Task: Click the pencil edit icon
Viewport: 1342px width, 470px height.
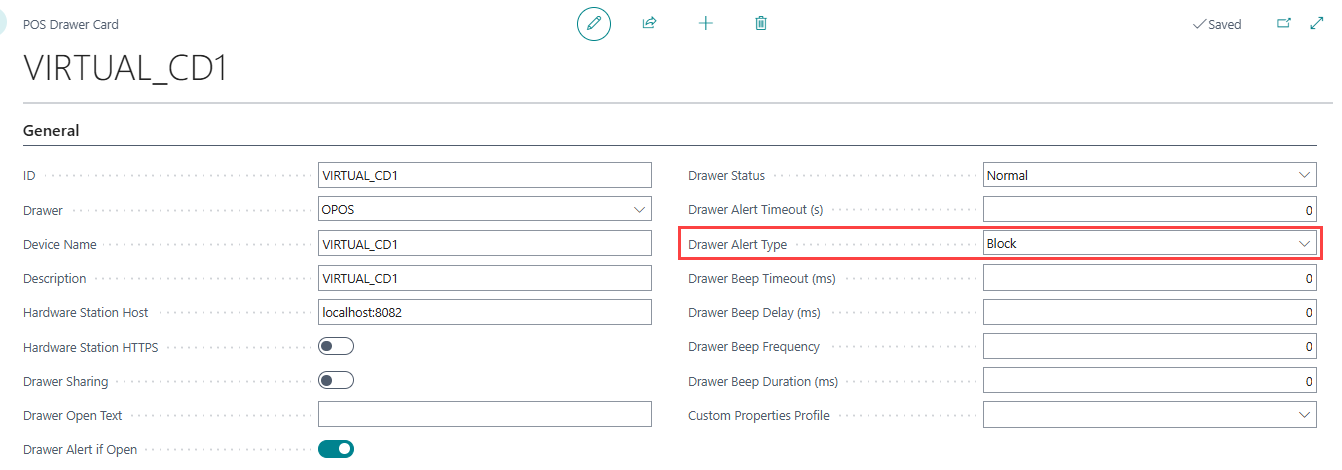Action: coord(594,23)
